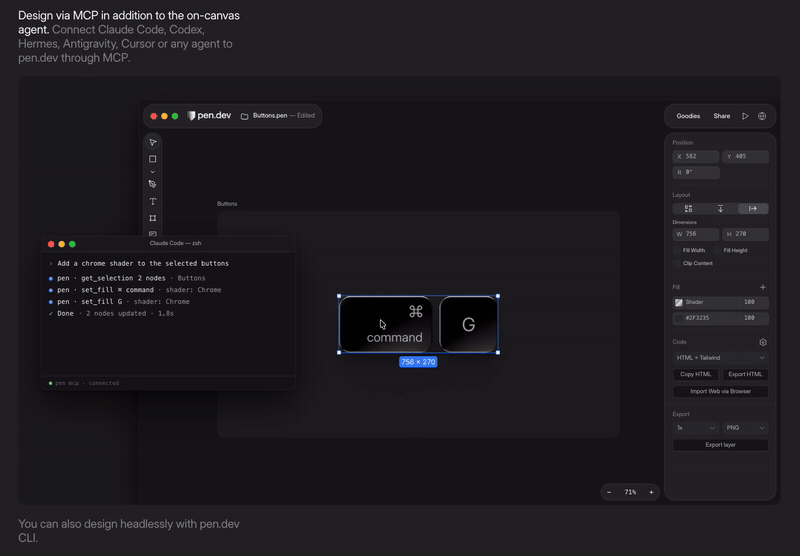Click the chrome shader prompt line
The width and height of the screenshot is (800, 556).
pos(139,264)
